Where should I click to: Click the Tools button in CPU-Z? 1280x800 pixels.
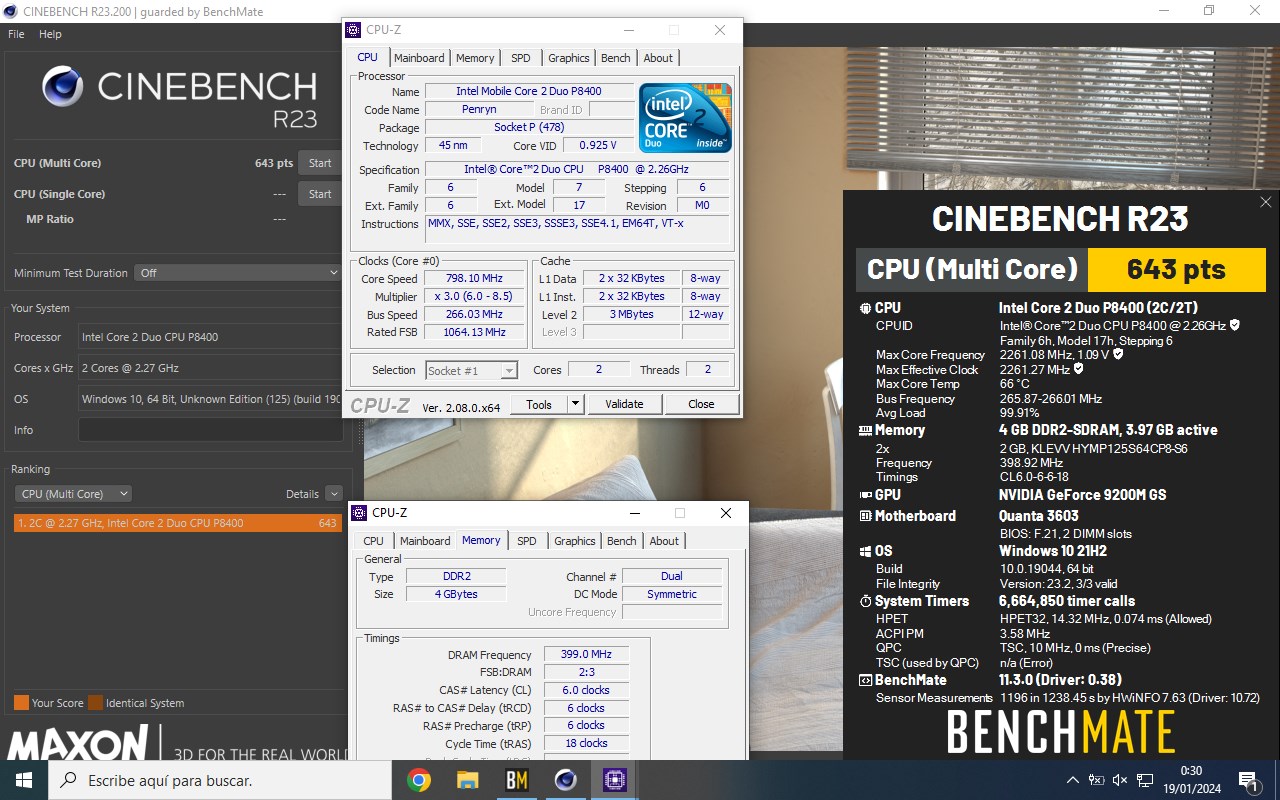[539, 404]
